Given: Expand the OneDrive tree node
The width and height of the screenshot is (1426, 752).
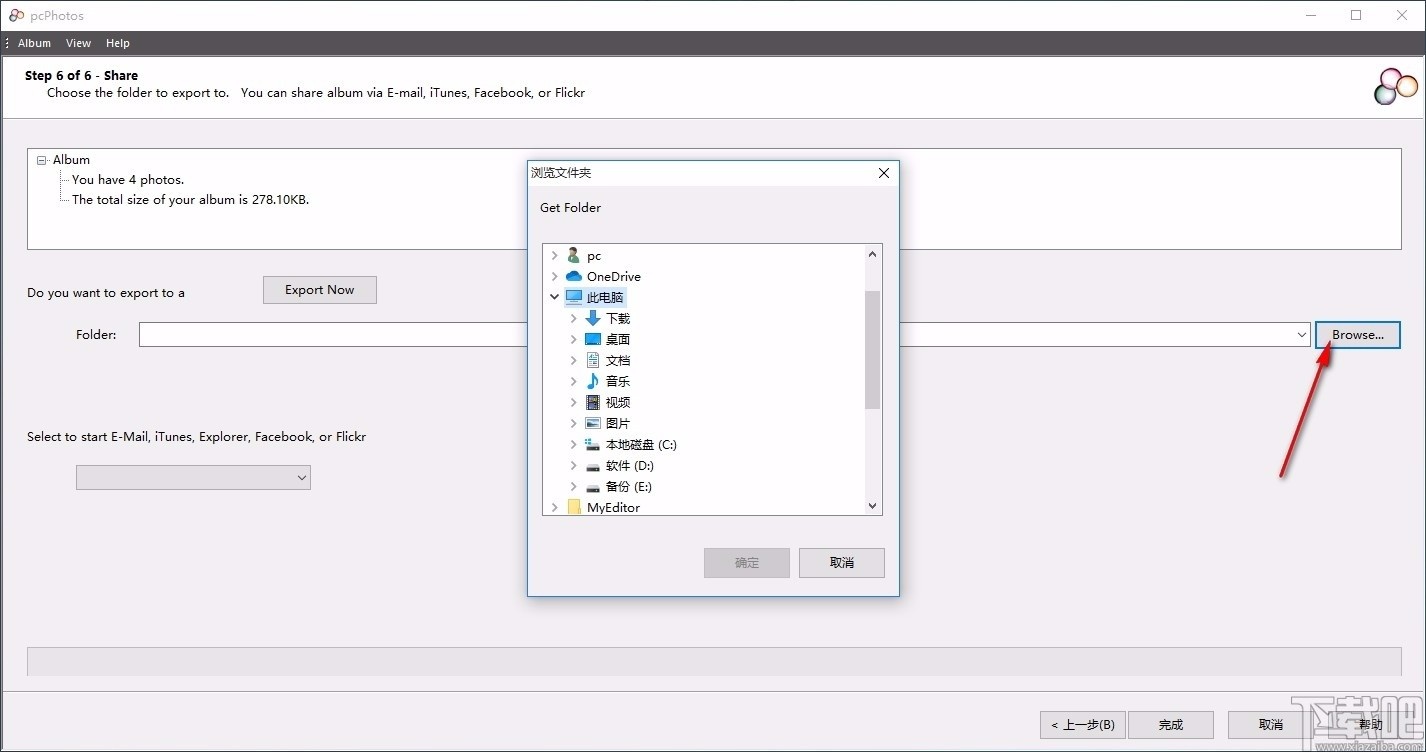Looking at the screenshot, I should point(555,277).
